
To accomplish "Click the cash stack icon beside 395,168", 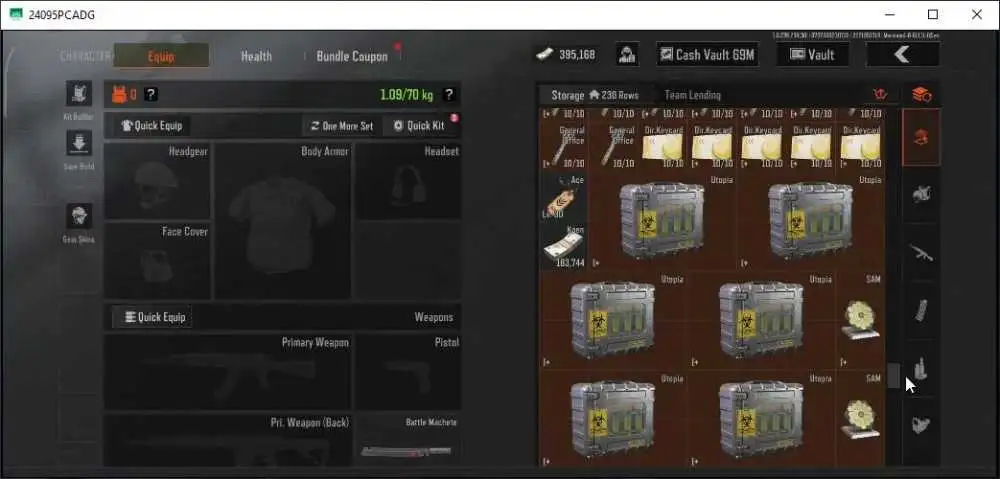I will (x=544, y=54).
